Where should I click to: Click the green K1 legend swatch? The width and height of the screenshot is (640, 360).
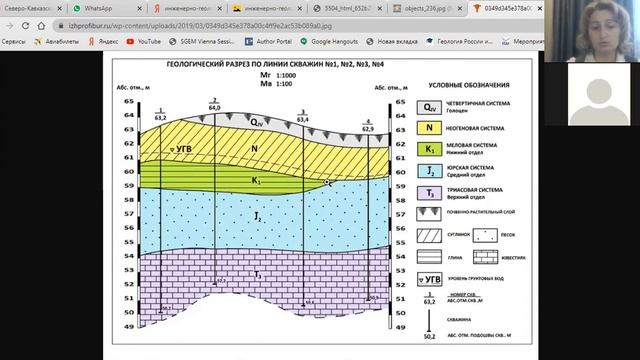[x=429, y=149]
